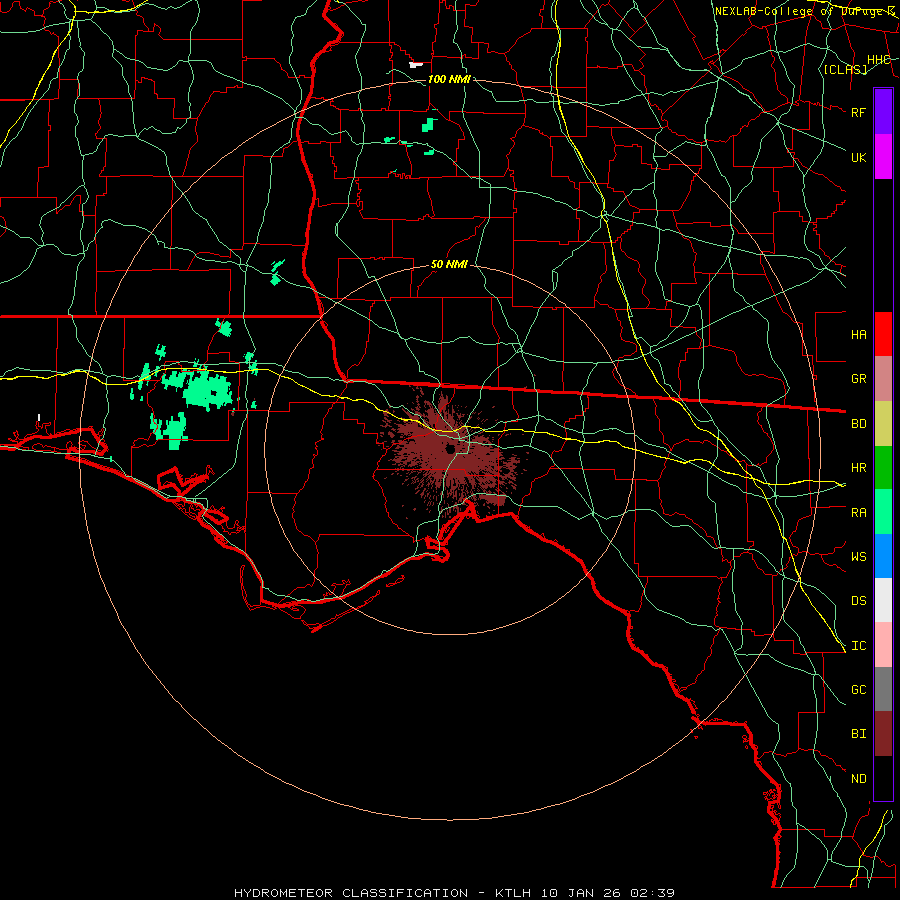Click the UK legend label
The image size is (900, 900).
[858, 157]
